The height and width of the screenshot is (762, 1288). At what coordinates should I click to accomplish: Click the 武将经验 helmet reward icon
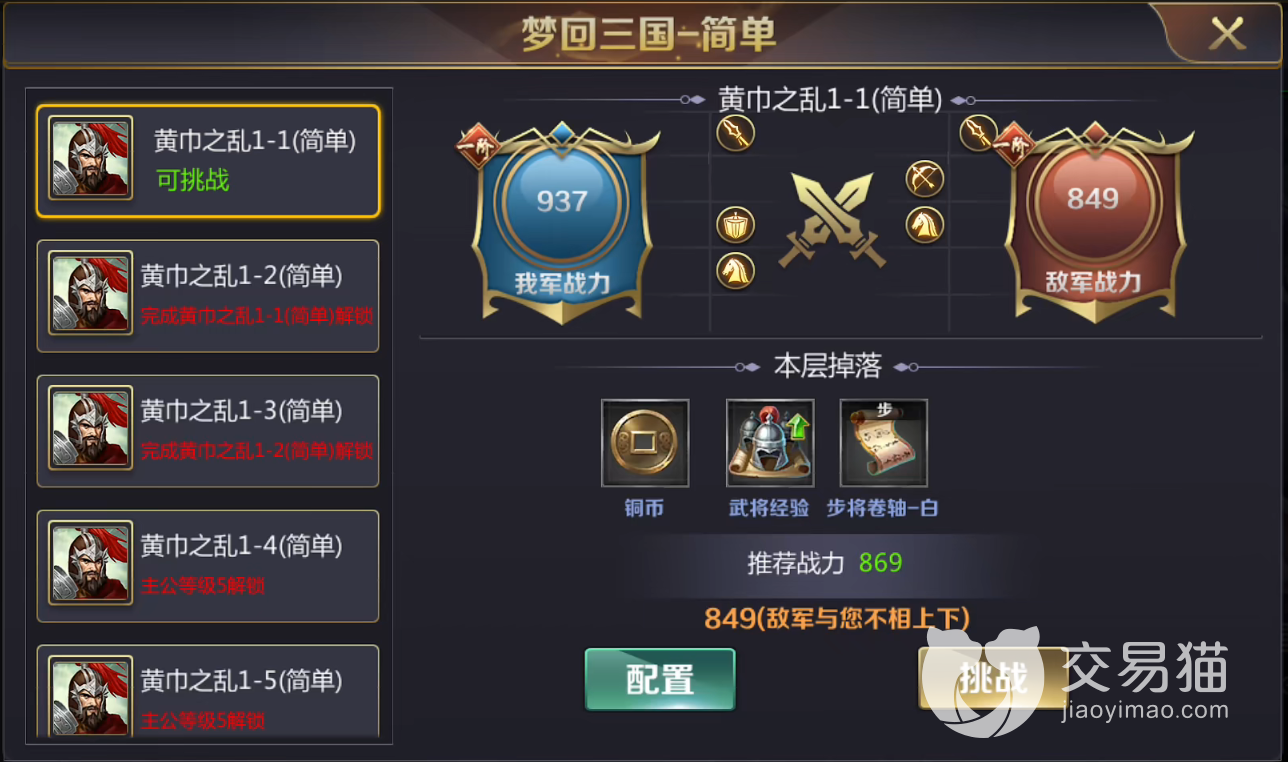tap(769, 443)
